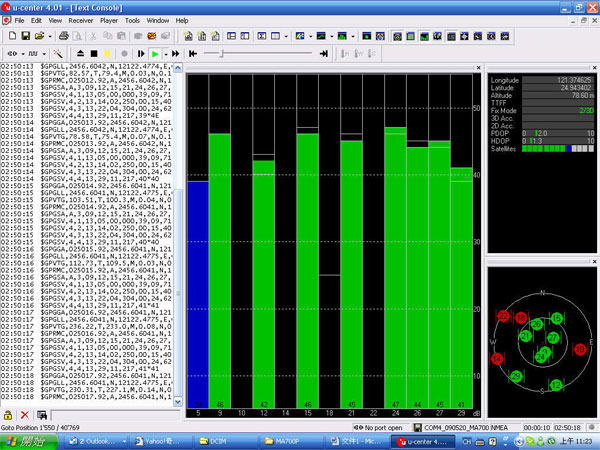The image size is (600, 450).
Task: Switch to the Outlook taskbar button
Action: pos(96,442)
